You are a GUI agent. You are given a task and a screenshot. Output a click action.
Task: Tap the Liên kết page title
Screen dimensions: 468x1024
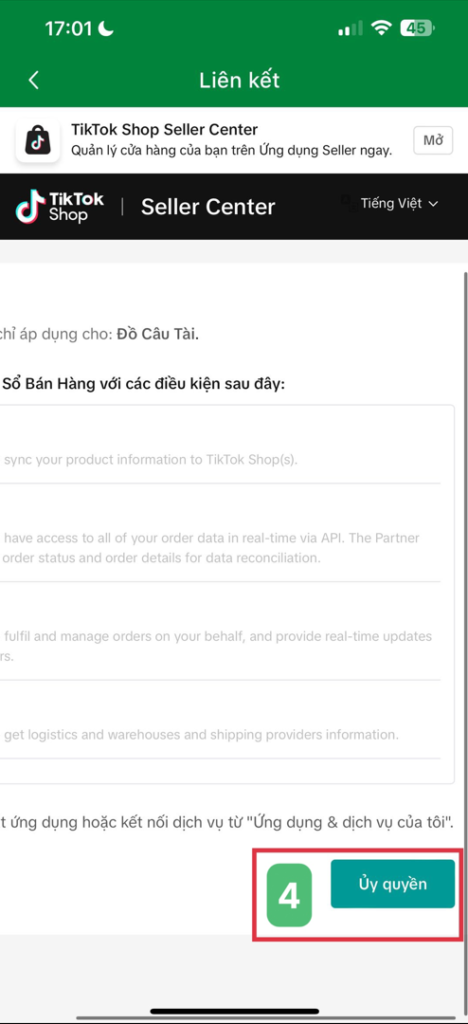240,80
